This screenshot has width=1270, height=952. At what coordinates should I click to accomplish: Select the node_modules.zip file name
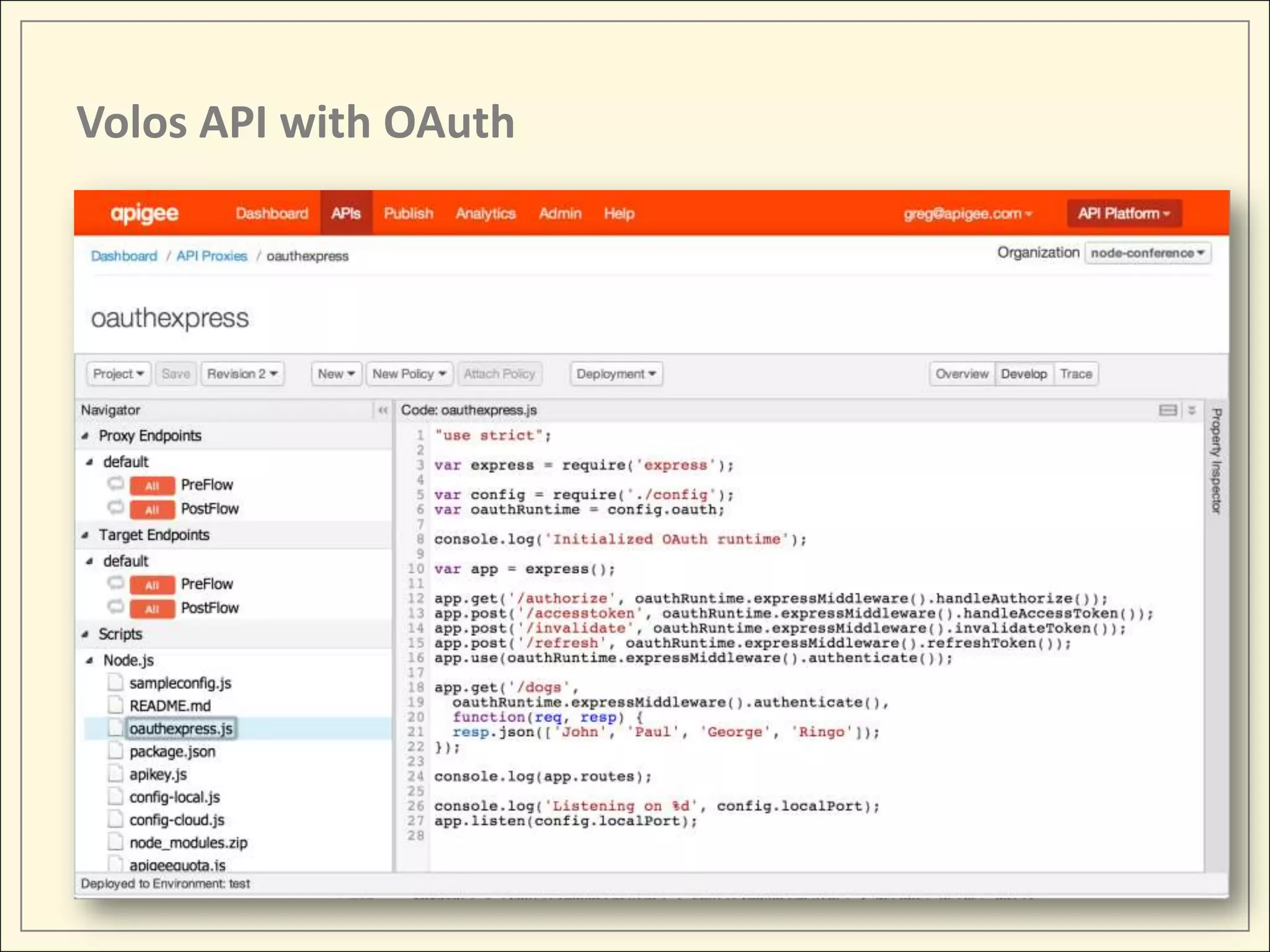188,843
